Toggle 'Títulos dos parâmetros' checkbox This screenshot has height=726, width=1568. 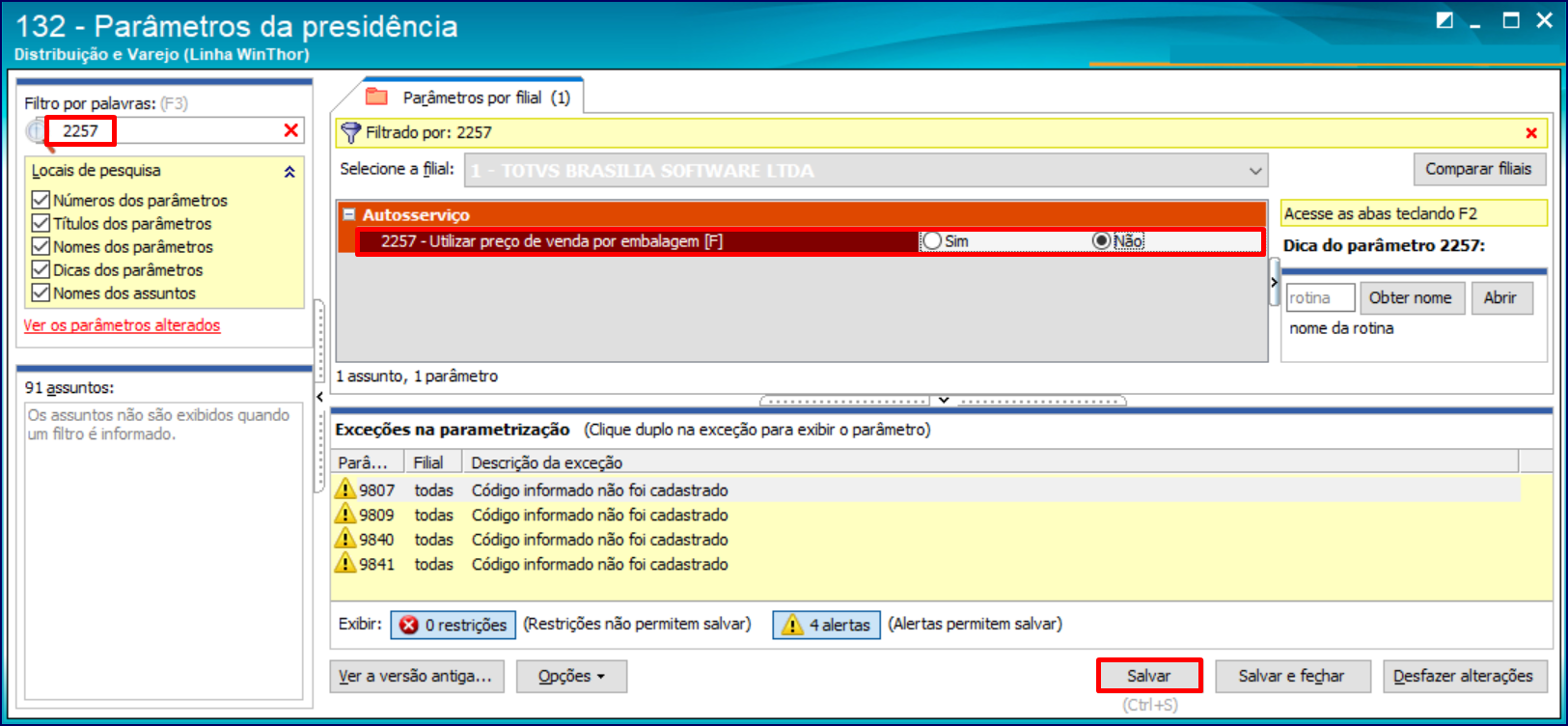pos(41,223)
